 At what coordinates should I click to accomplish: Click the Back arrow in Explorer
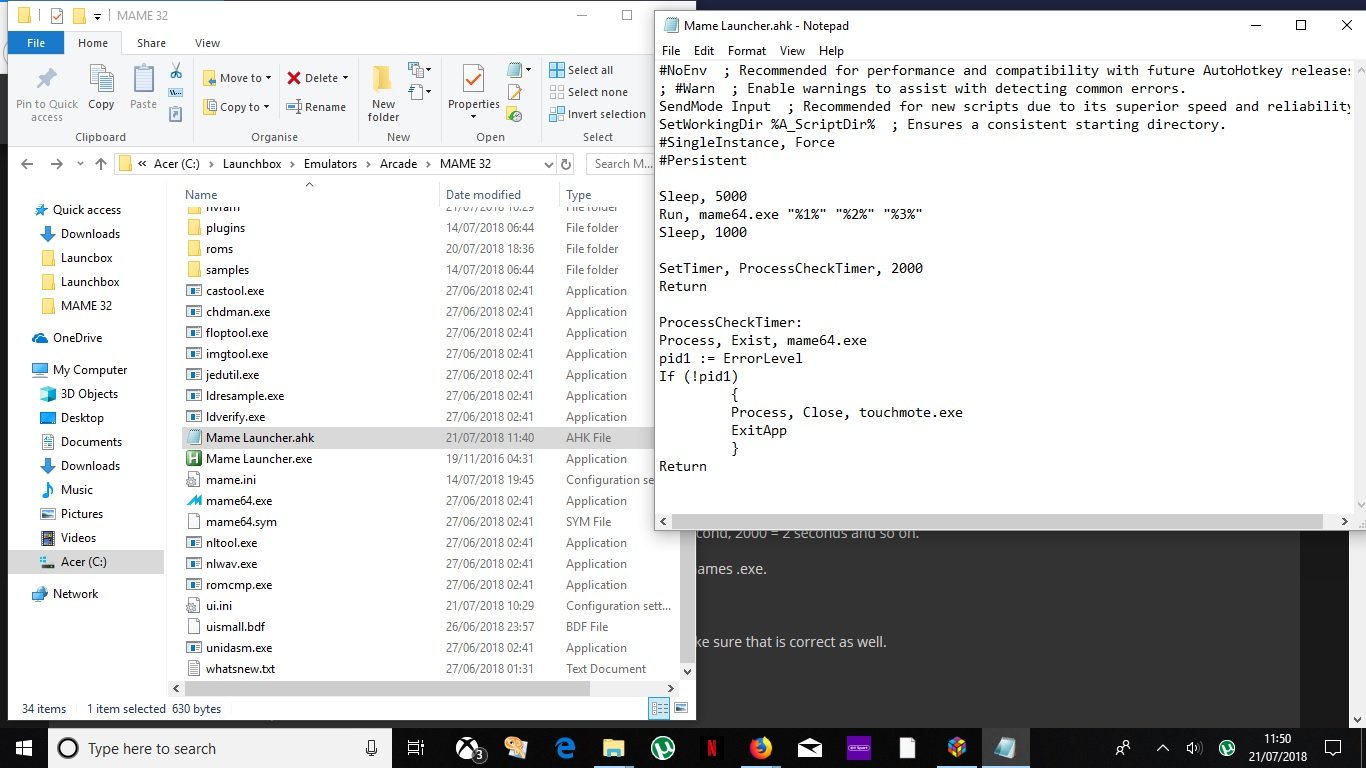tap(27, 164)
